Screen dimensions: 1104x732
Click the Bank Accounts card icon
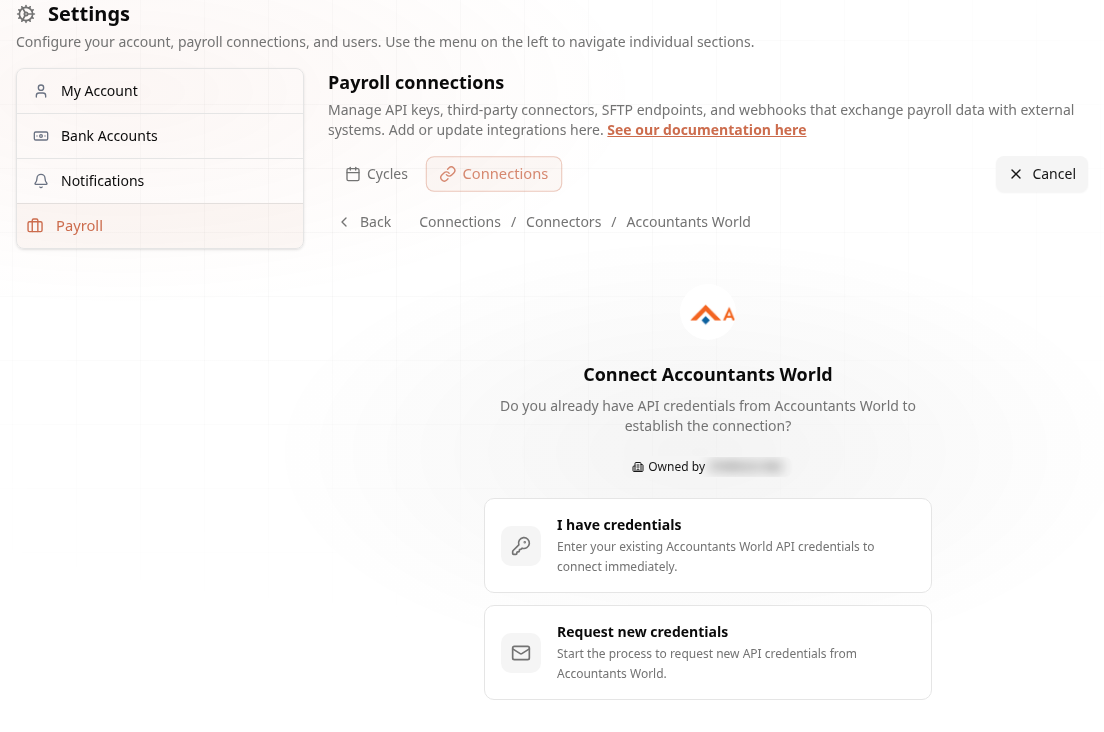point(41,136)
